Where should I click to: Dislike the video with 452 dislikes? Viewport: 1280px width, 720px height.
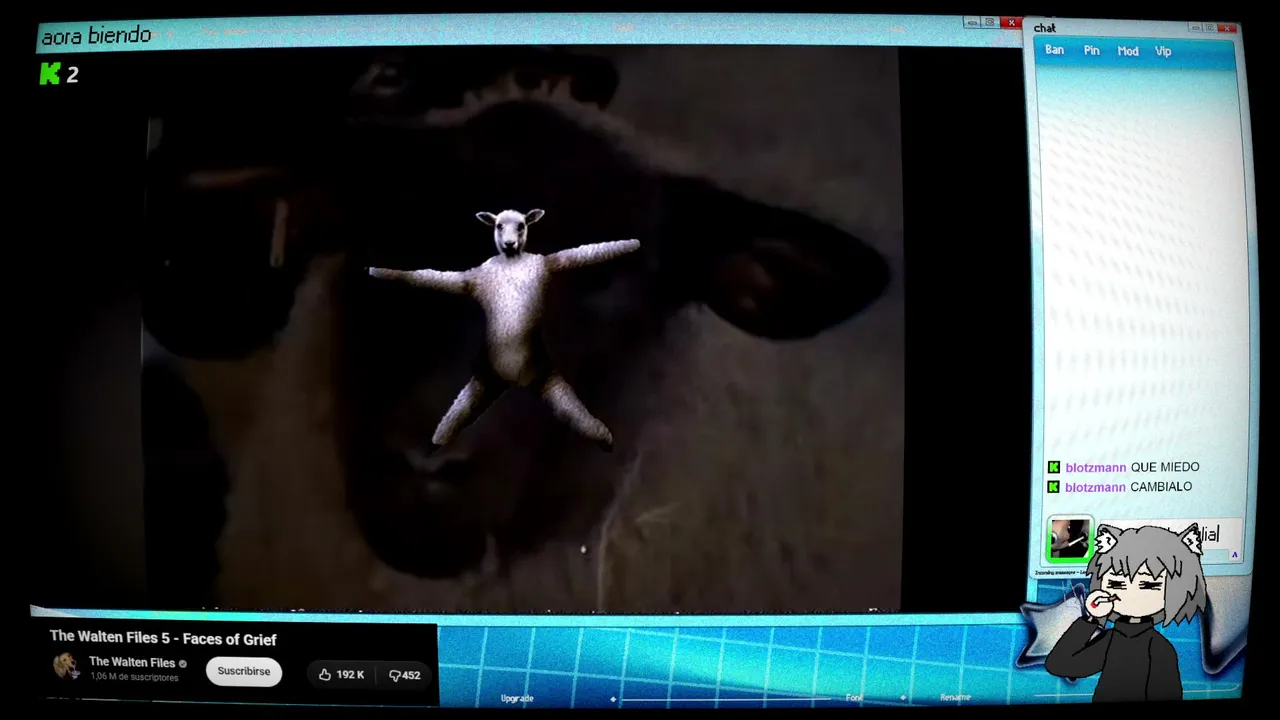(x=404, y=675)
